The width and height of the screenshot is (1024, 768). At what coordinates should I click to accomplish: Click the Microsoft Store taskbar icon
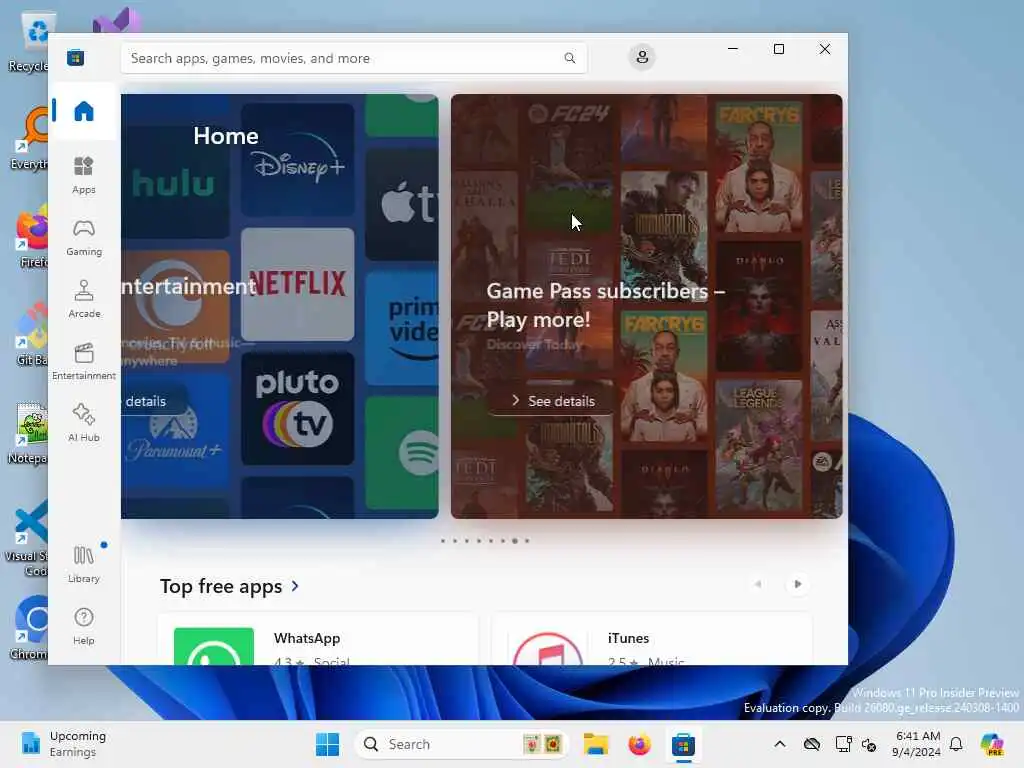point(683,744)
